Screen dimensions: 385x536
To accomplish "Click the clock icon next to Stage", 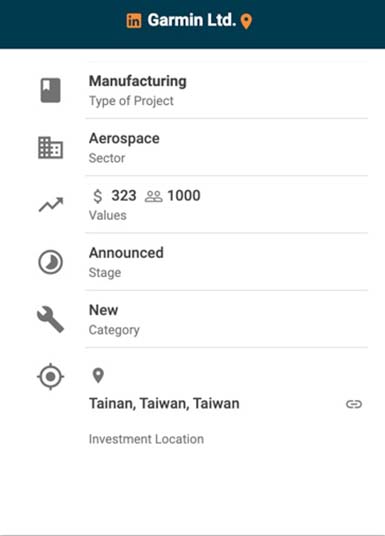I will [51, 262].
